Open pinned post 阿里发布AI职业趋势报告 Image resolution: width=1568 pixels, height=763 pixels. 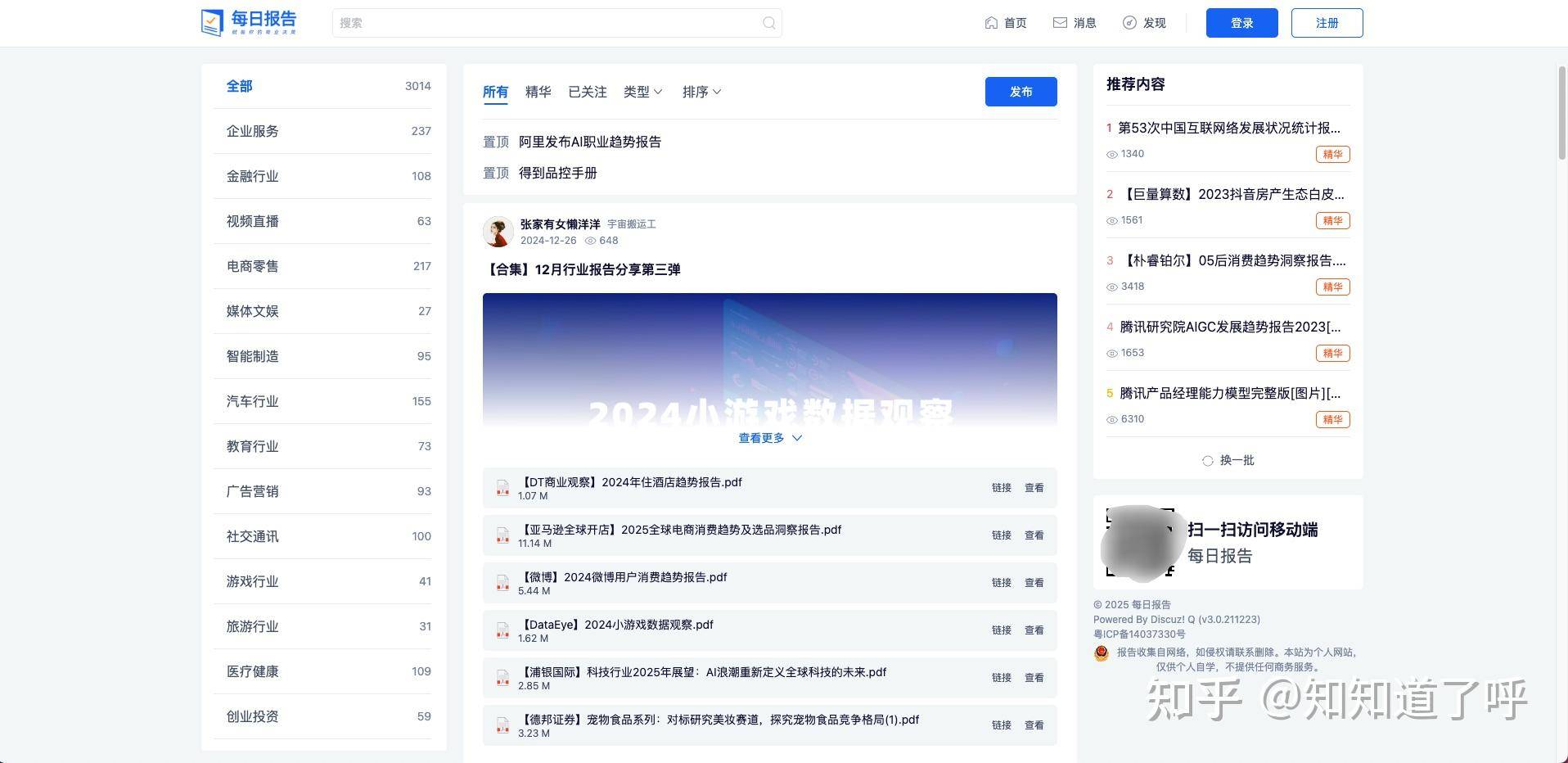coord(590,142)
